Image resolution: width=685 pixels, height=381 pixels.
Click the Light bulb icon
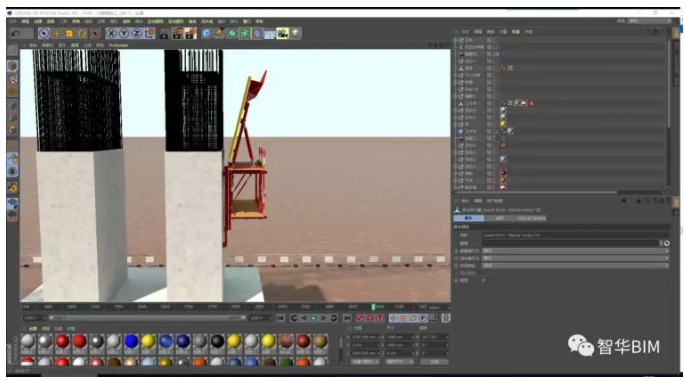(296, 34)
